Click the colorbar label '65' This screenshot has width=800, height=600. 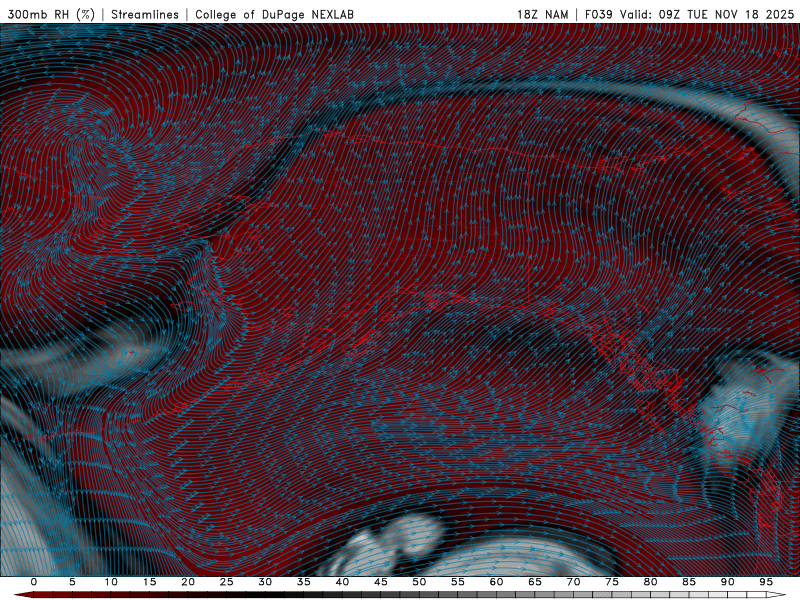[x=534, y=582]
